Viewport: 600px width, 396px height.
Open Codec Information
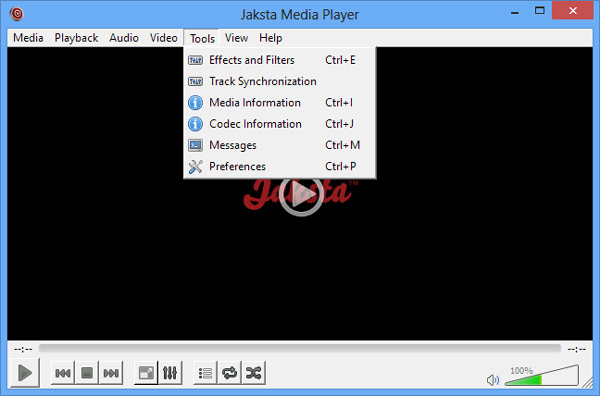(x=280, y=124)
